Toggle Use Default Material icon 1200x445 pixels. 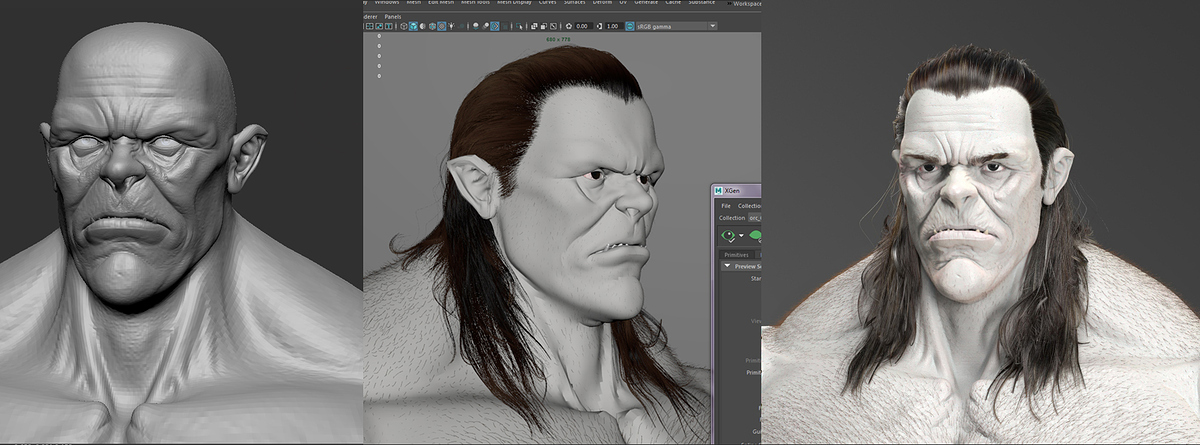click(423, 26)
